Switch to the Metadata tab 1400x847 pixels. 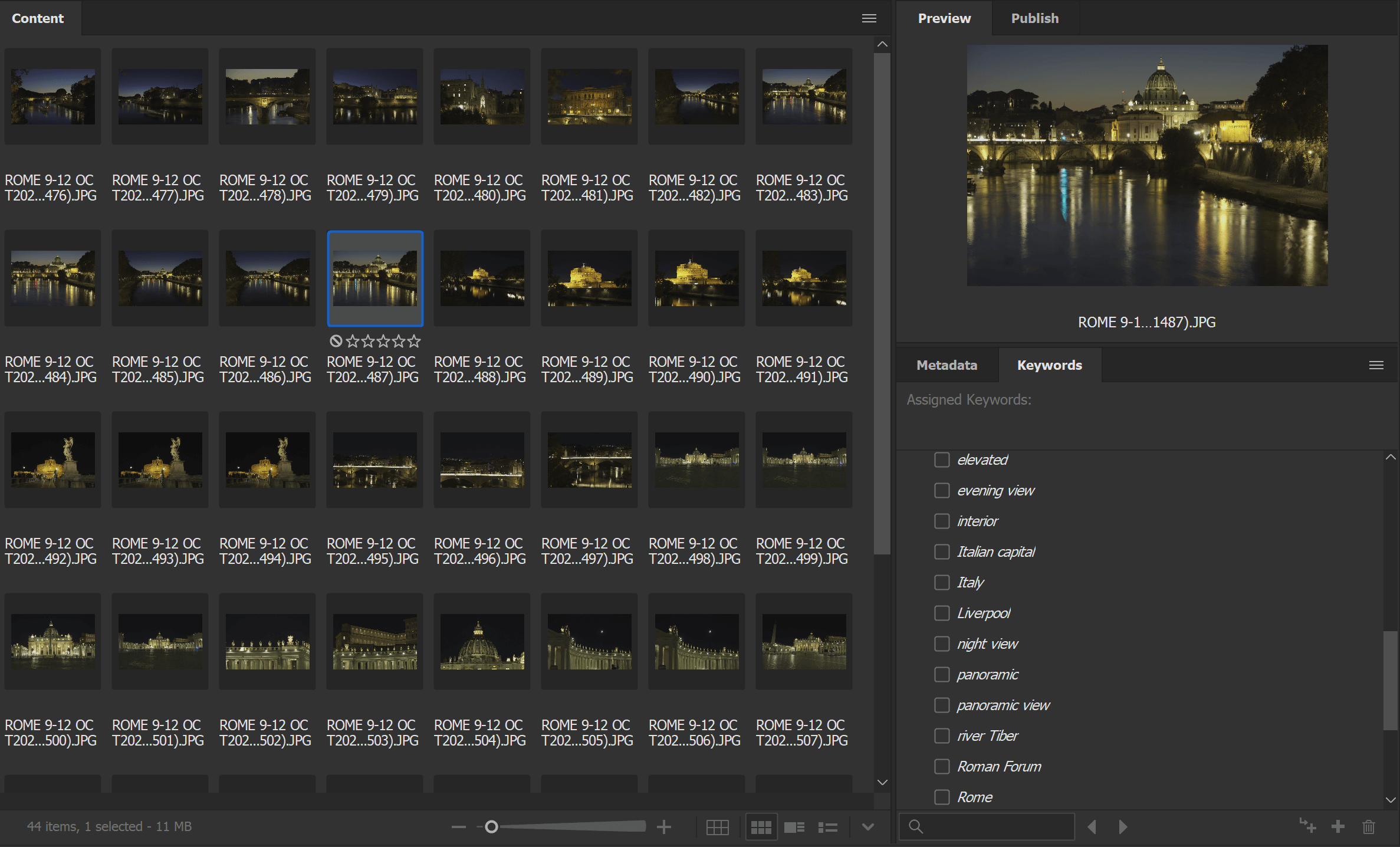[x=947, y=365]
